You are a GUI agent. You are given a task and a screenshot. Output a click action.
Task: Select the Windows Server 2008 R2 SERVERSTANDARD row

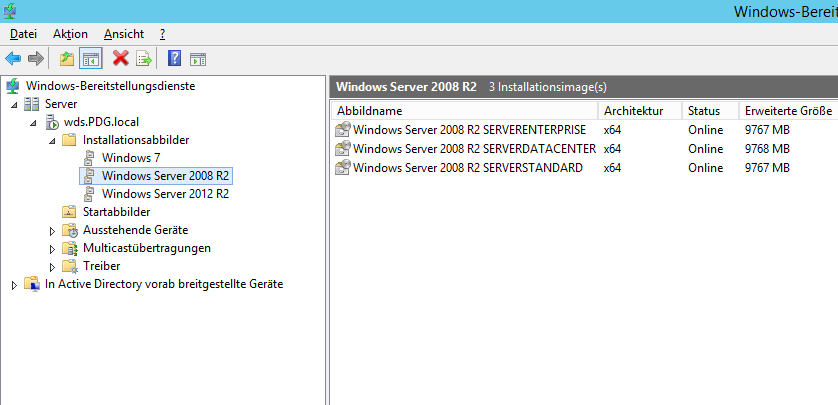tap(468, 168)
